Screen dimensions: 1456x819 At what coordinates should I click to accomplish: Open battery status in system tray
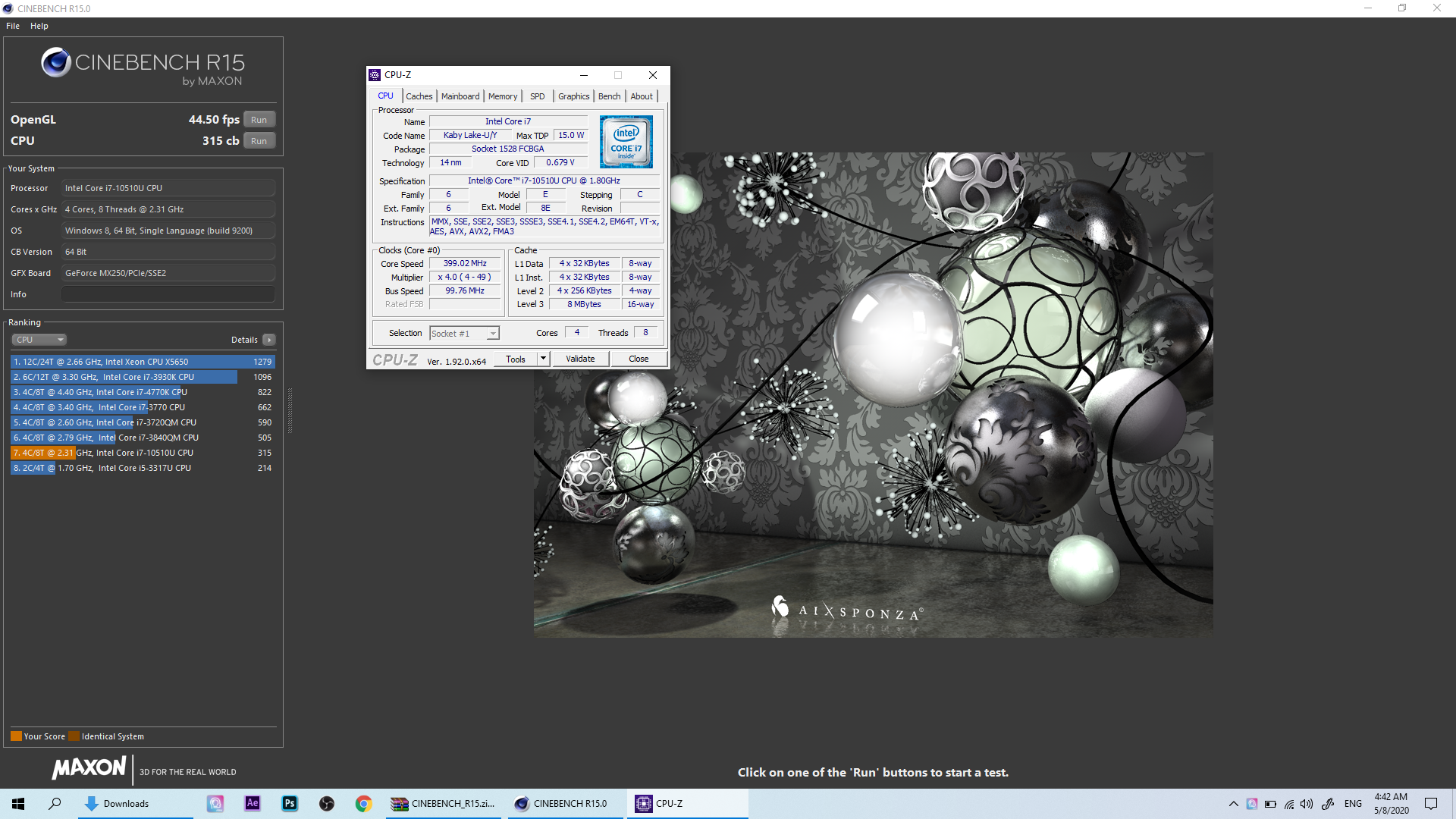pyautogui.click(x=1270, y=804)
